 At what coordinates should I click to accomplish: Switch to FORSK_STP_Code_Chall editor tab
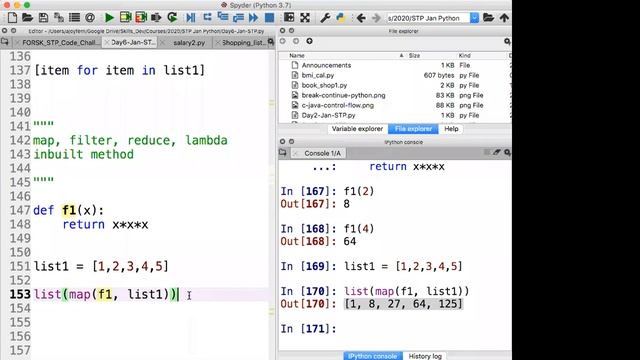coord(58,42)
